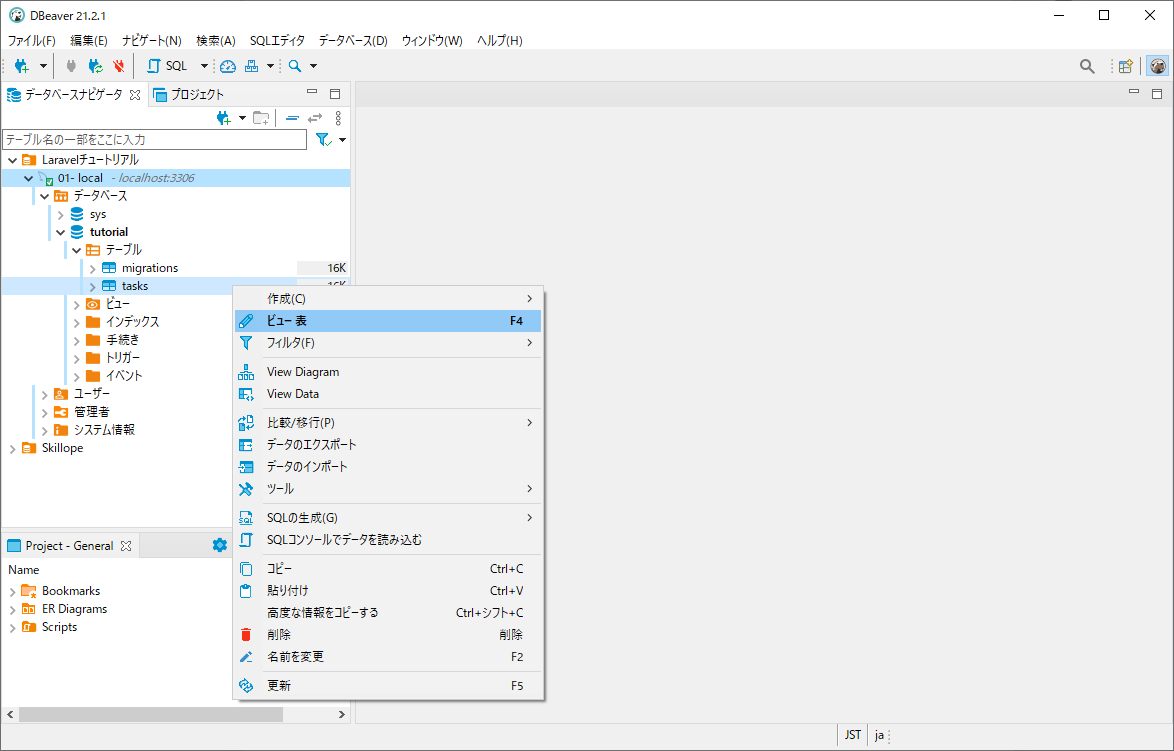Click the Reconnect icon in the main toolbar
The image size is (1174, 751).
[96, 66]
